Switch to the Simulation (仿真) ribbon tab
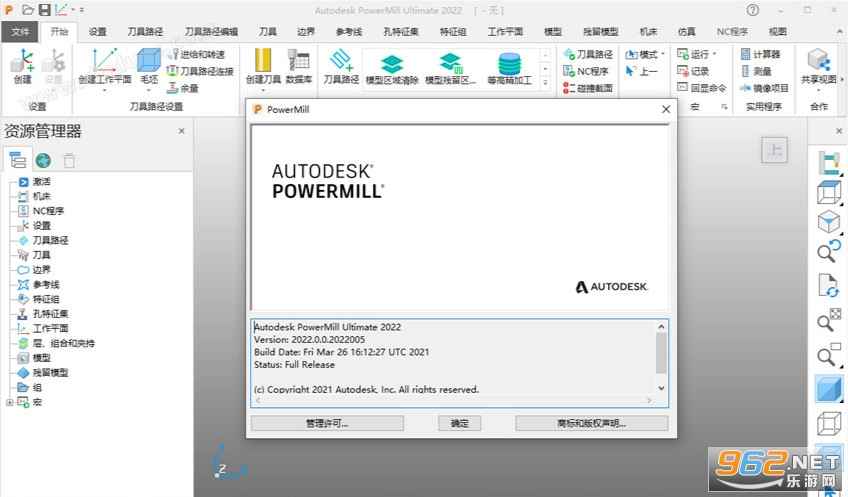The height and width of the screenshot is (497, 848). click(x=686, y=32)
